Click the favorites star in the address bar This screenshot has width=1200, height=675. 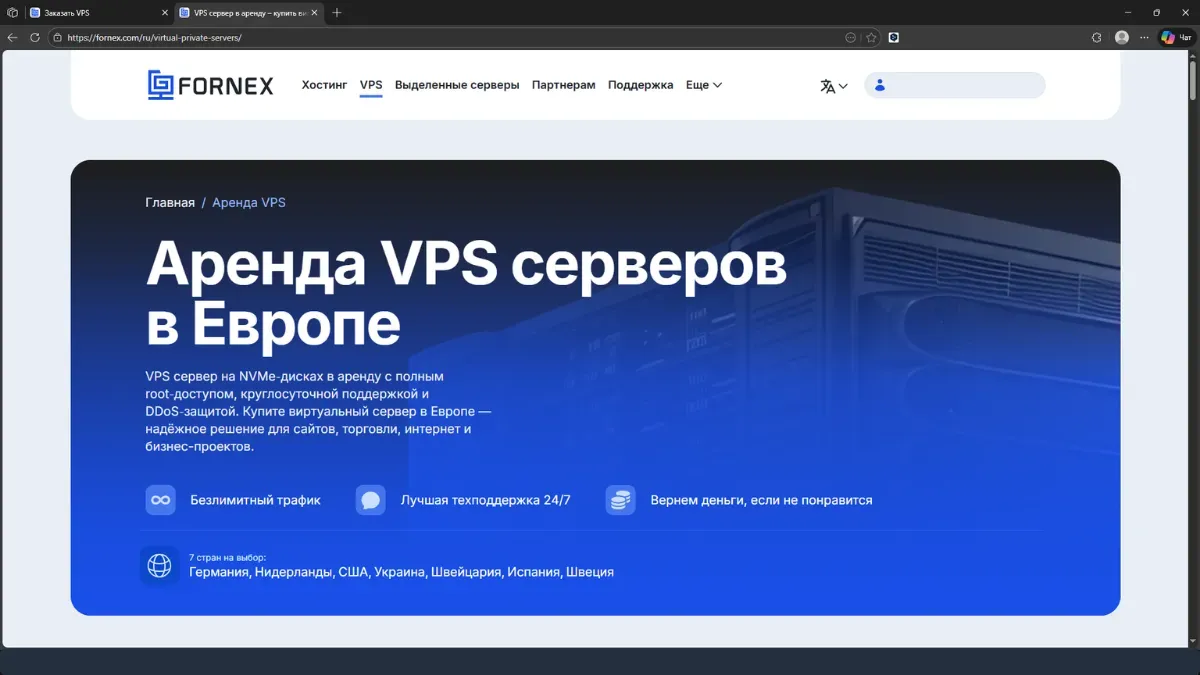(x=871, y=37)
